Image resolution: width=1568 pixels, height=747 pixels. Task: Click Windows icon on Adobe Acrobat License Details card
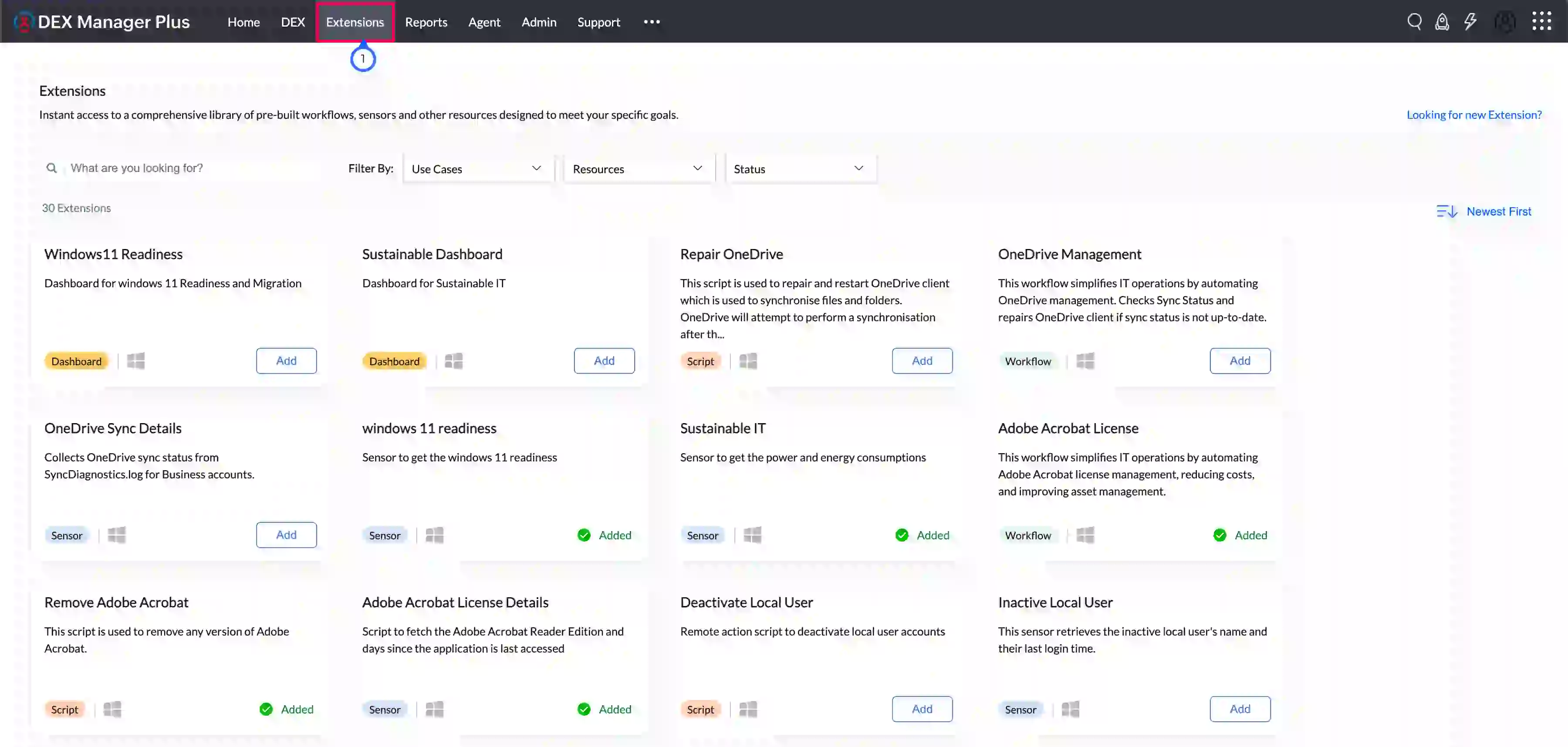[434, 709]
